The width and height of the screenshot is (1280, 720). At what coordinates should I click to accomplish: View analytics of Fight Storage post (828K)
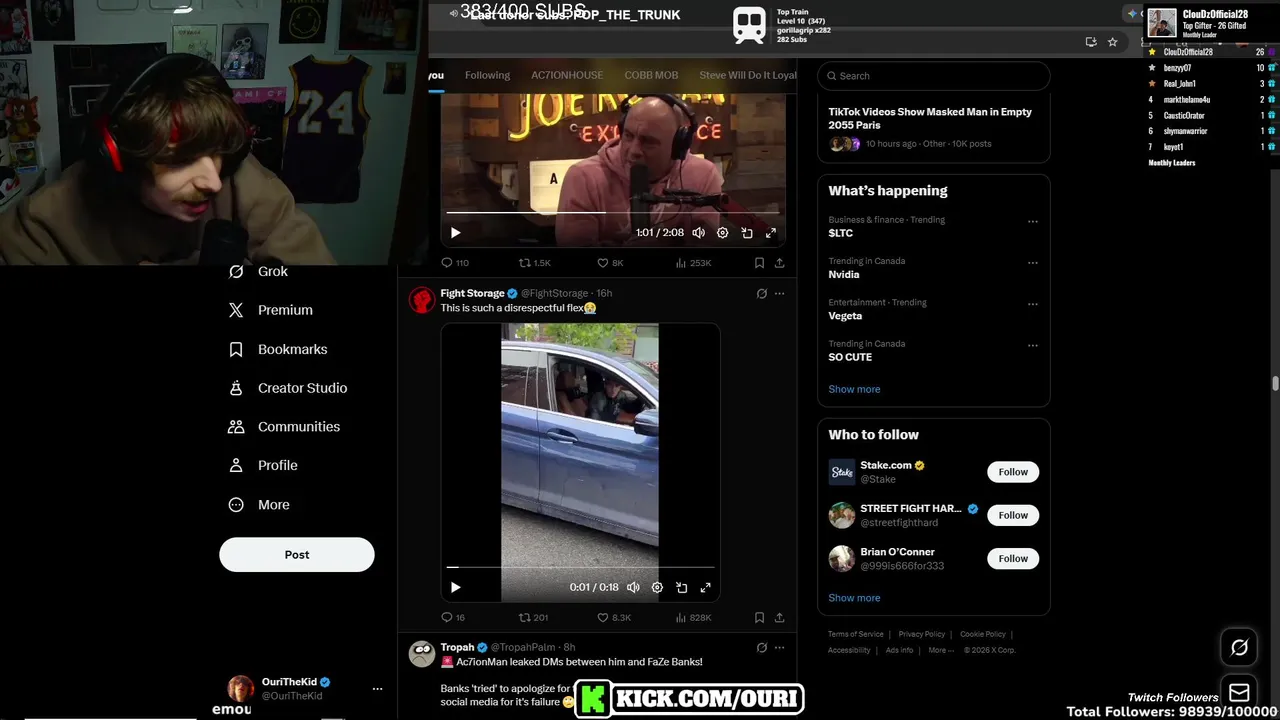[693, 618]
